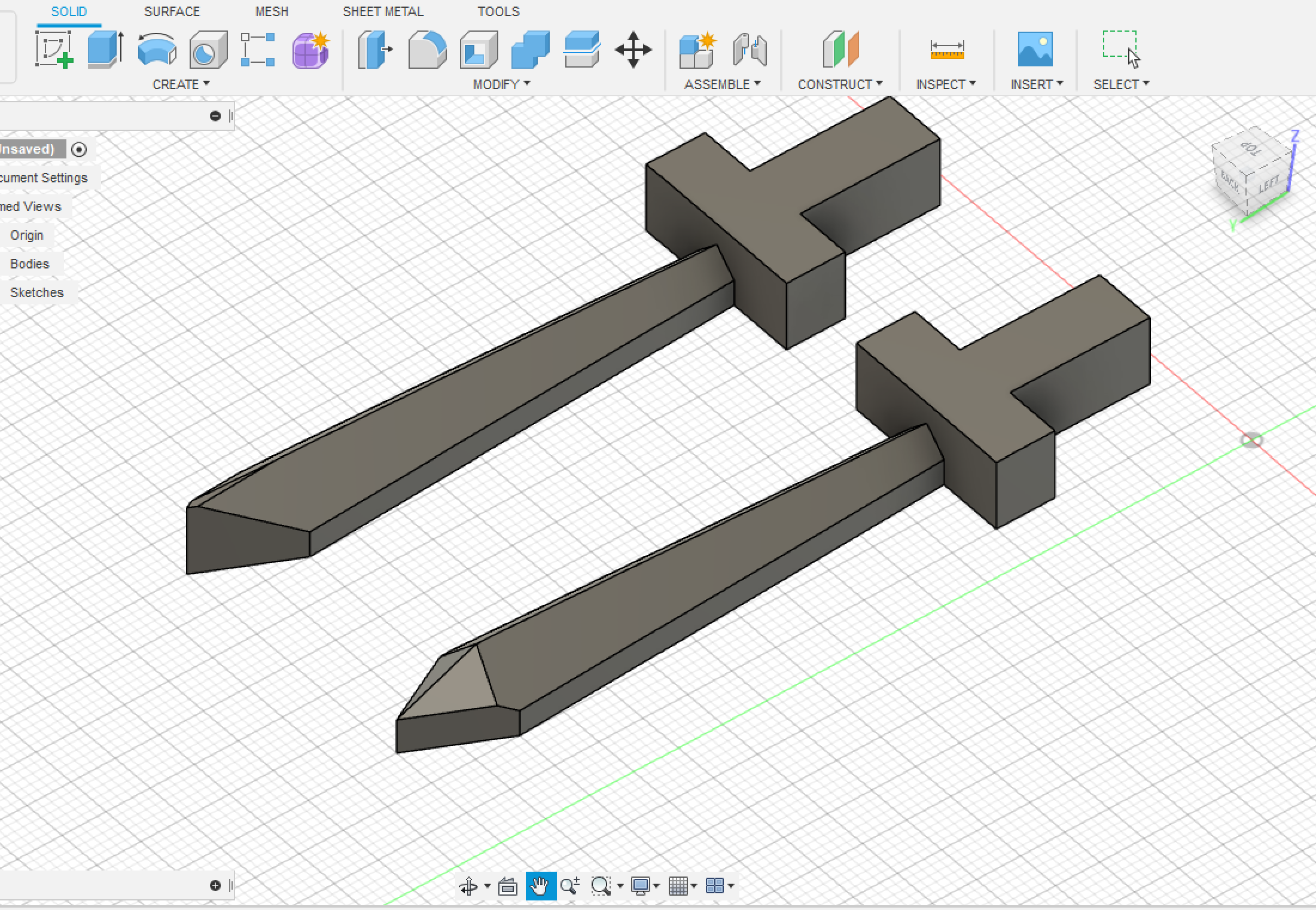Open the CREATE dropdown menu
The height and width of the screenshot is (910, 1316).
click(181, 84)
